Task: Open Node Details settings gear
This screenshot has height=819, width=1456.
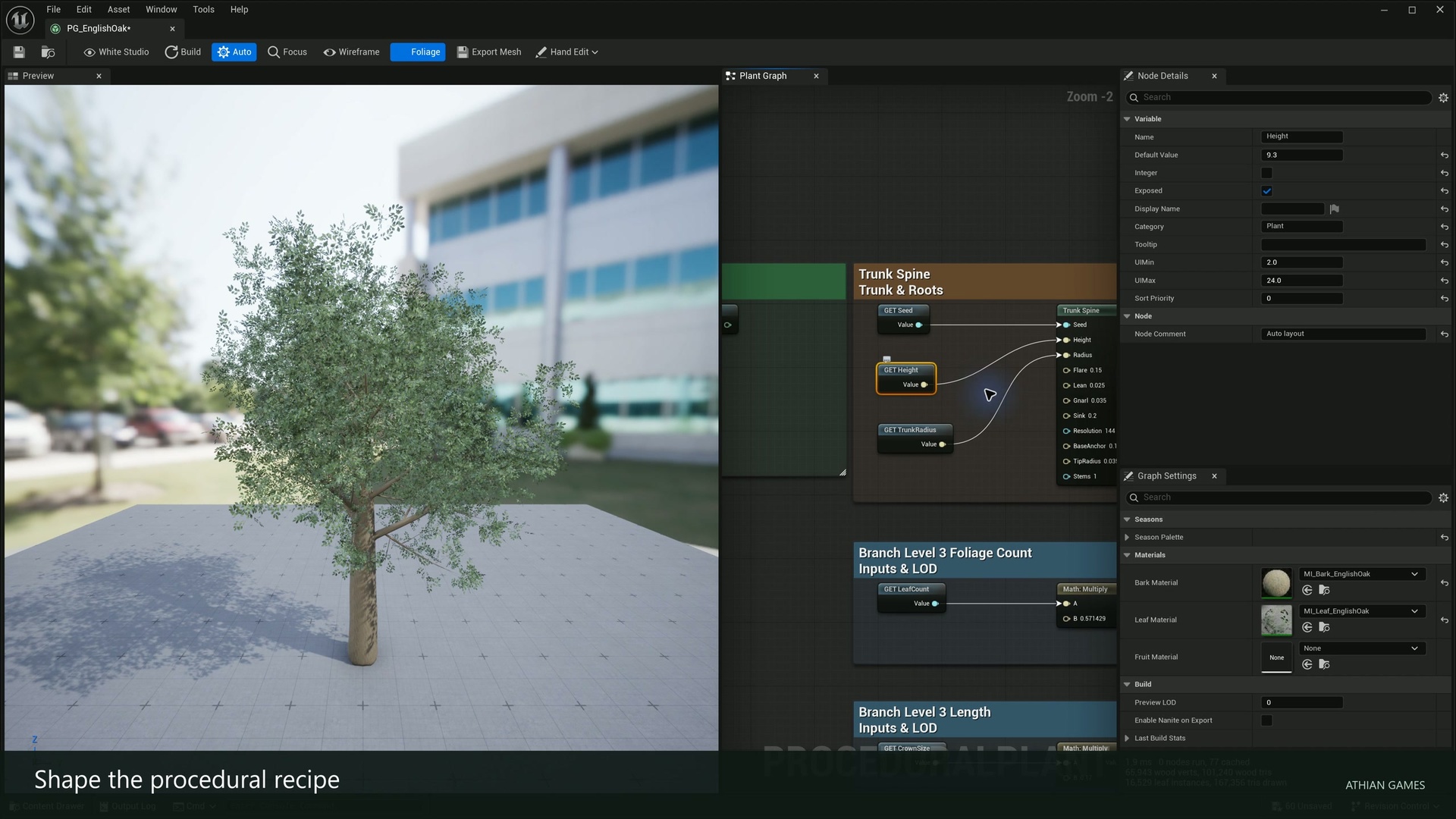Action: click(1443, 98)
